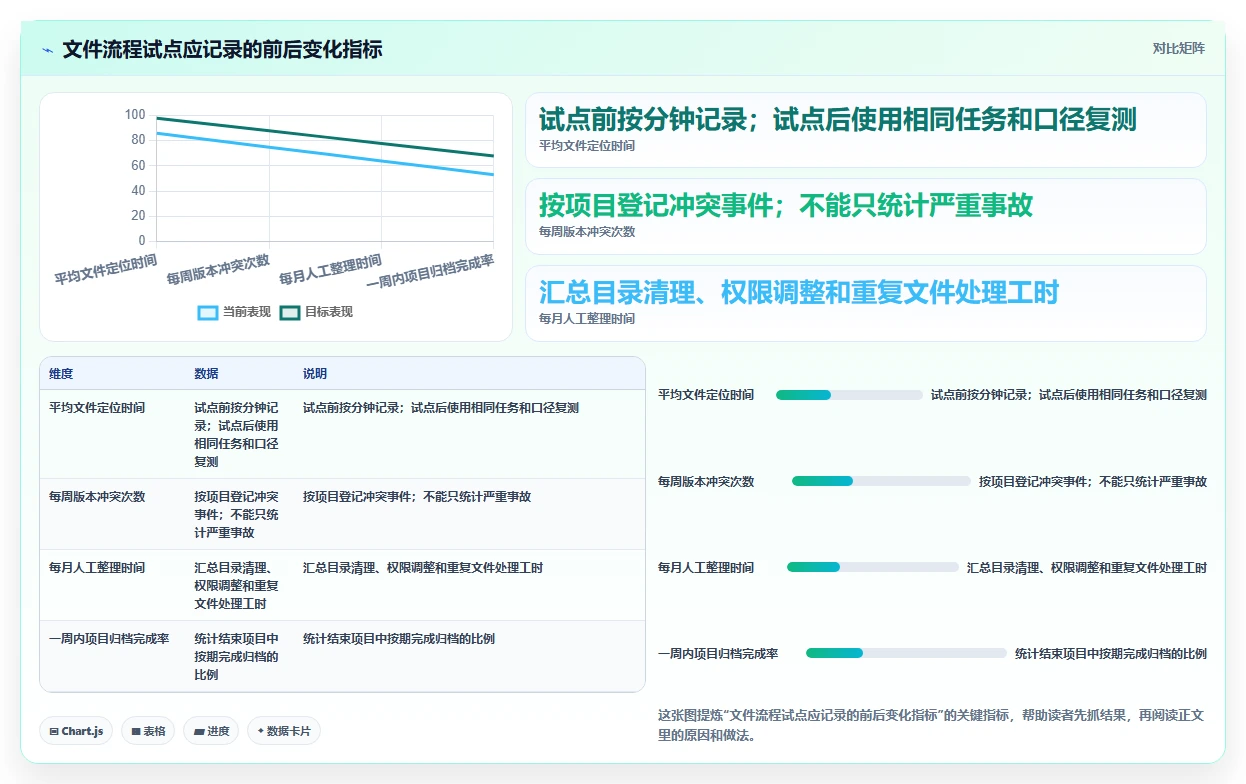The image size is (1246, 784).
Task: Click the 进度 tag
Action: [x=212, y=731]
